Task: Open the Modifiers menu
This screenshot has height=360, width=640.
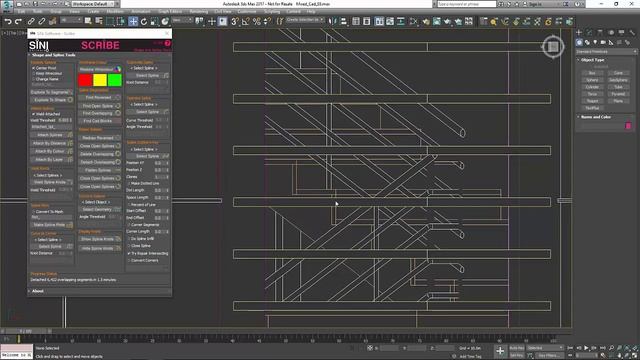Action: coord(115,11)
